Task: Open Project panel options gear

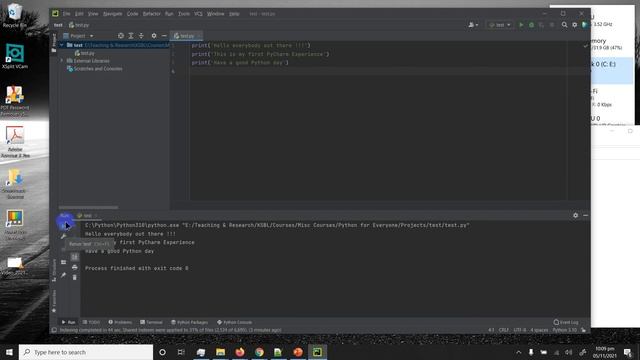Action: (154, 36)
